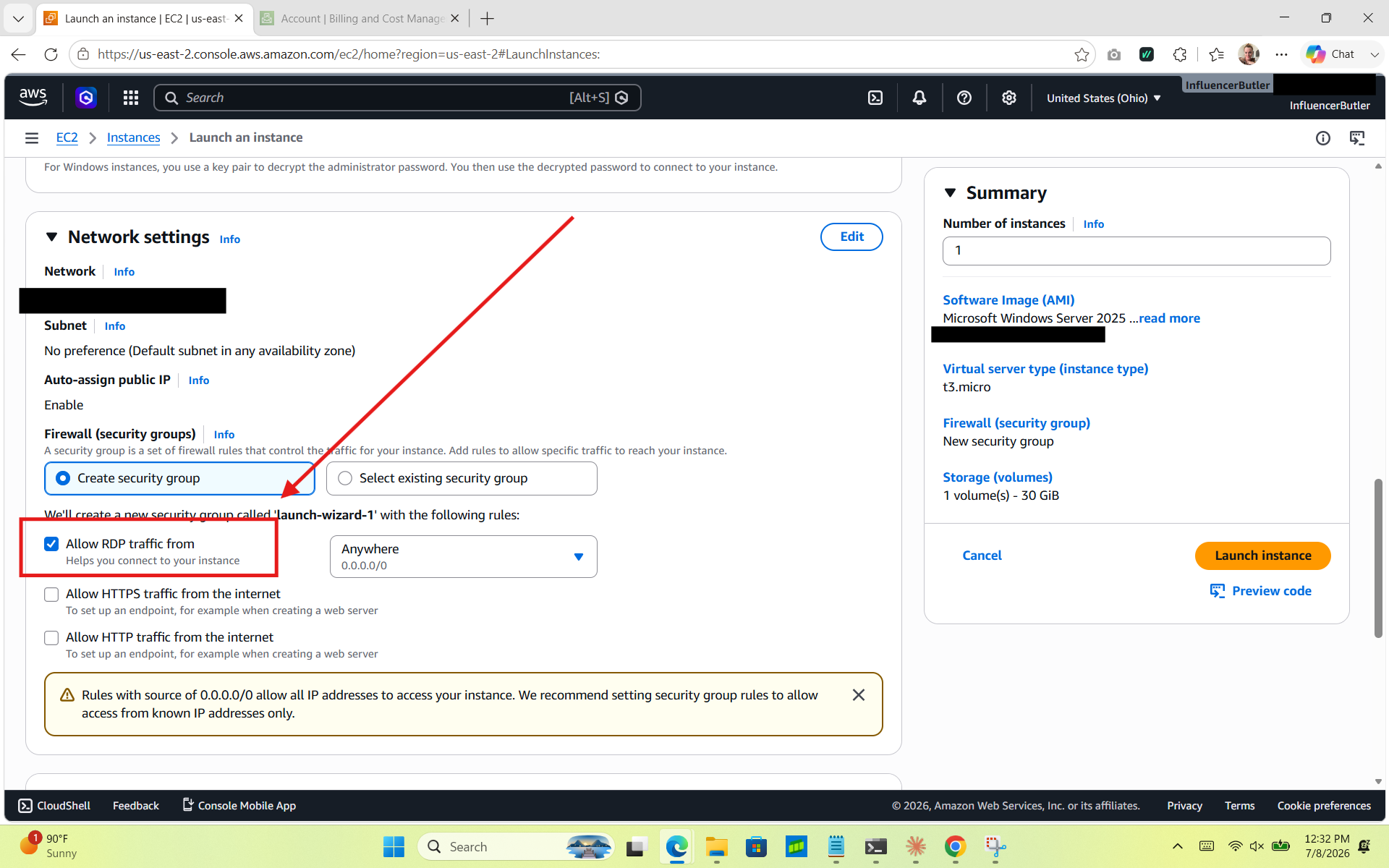Image resolution: width=1389 pixels, height=868 pixels.
Task: Open the browser three-dot settings menu
Action: pos(1282,55)
